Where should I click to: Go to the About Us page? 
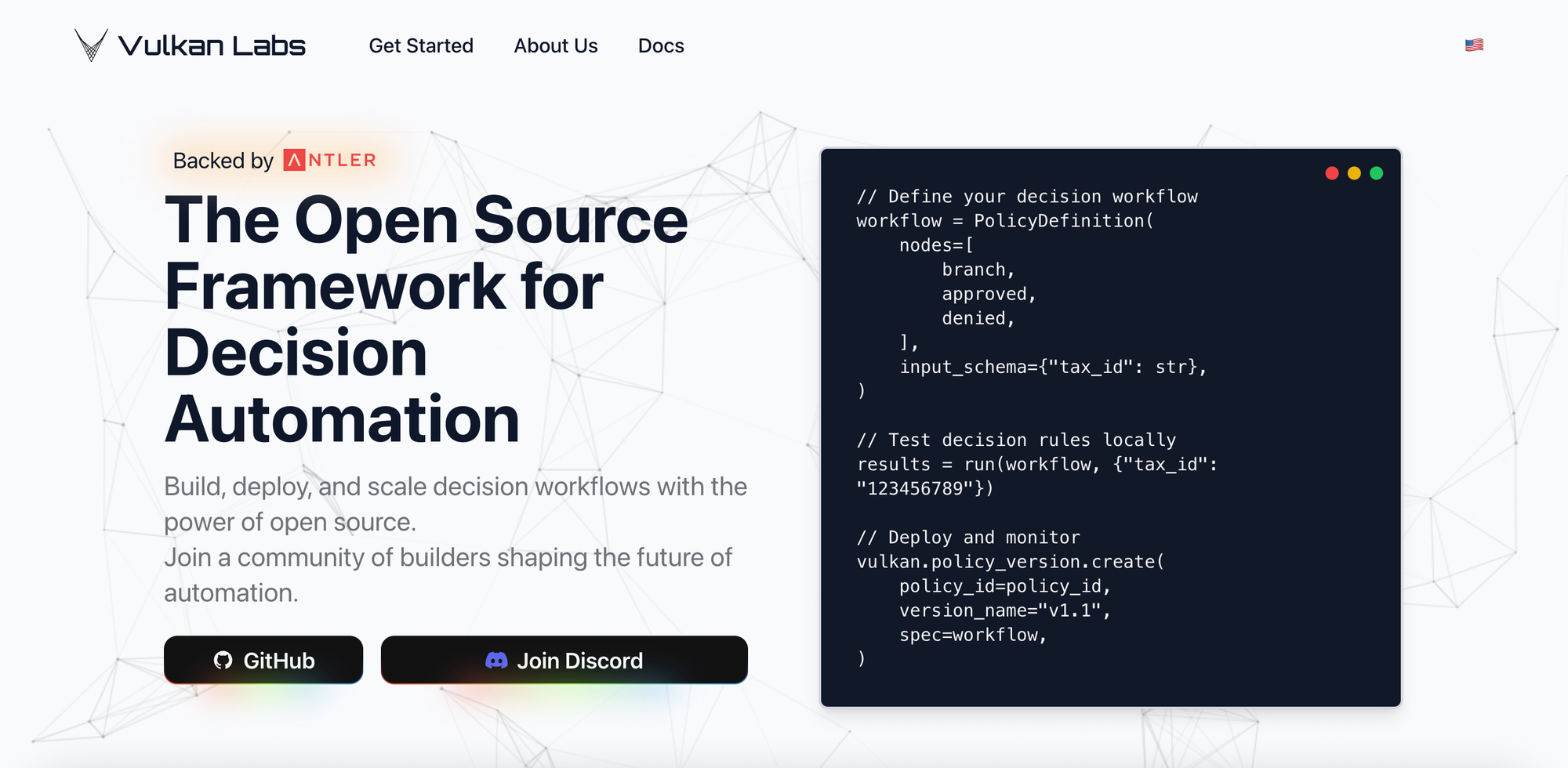tap(556, 45)
